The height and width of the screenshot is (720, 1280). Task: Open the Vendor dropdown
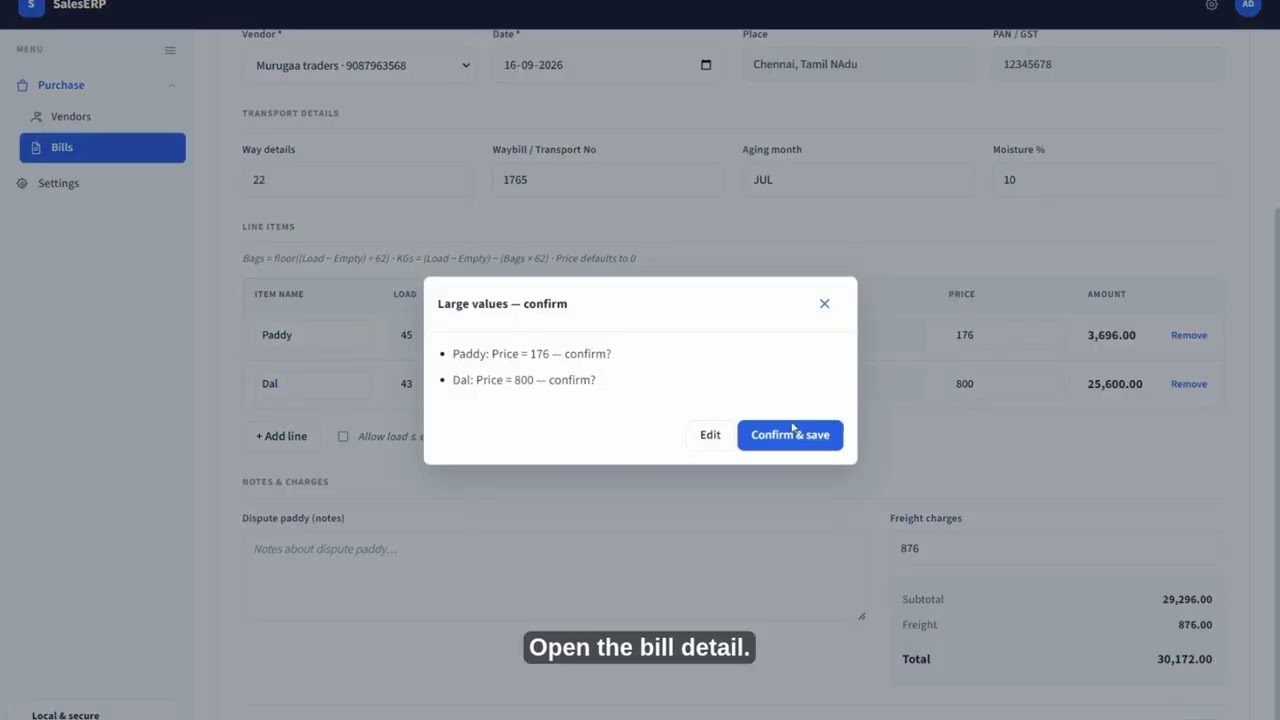coord(360,65)
